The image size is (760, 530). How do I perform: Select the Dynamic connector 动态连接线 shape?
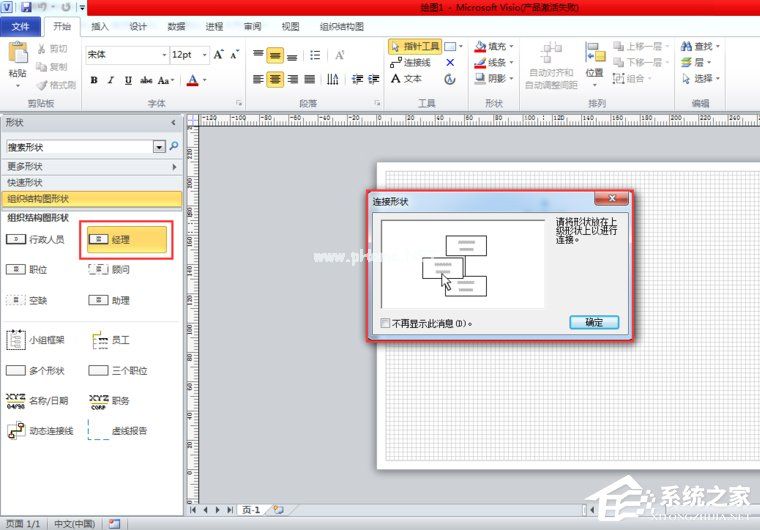(x=40, y=431)
